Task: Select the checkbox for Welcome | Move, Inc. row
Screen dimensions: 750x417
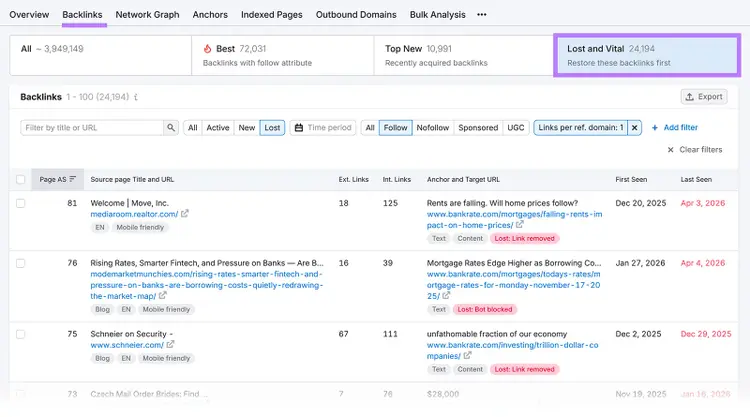Action: click(x=21, y=203)
